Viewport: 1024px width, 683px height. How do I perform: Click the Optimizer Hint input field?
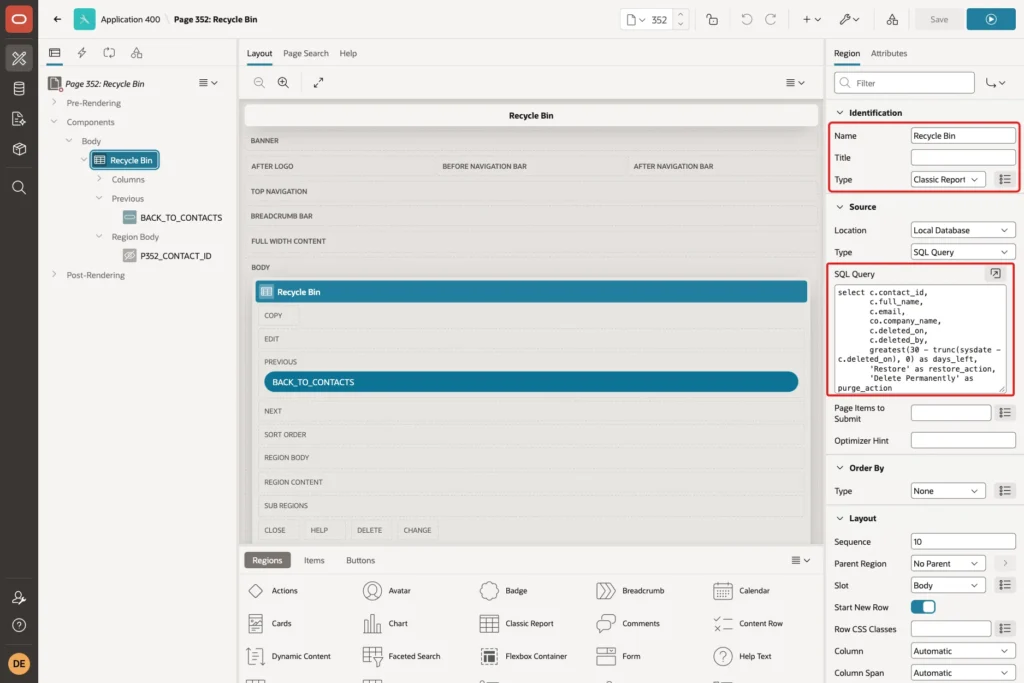(x=963, y=441)
